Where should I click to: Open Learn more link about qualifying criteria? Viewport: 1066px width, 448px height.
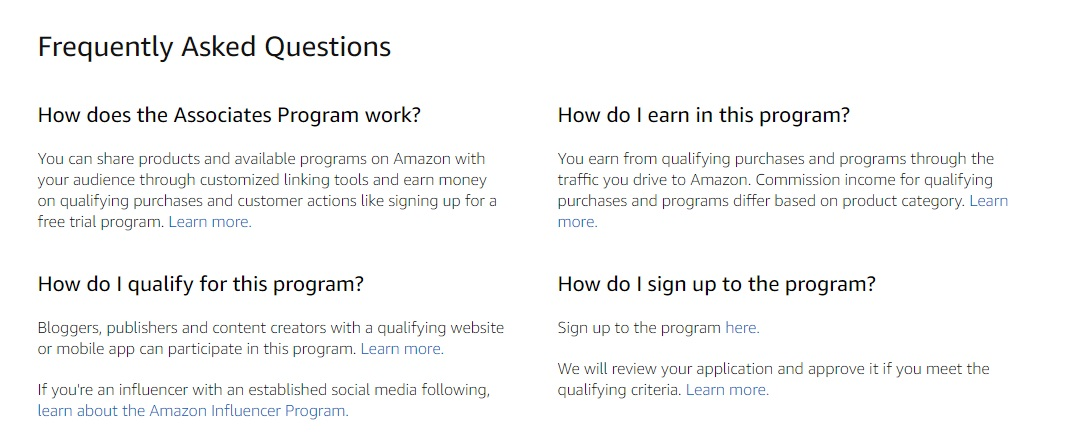pyautogui.click(x=727, y=390)
